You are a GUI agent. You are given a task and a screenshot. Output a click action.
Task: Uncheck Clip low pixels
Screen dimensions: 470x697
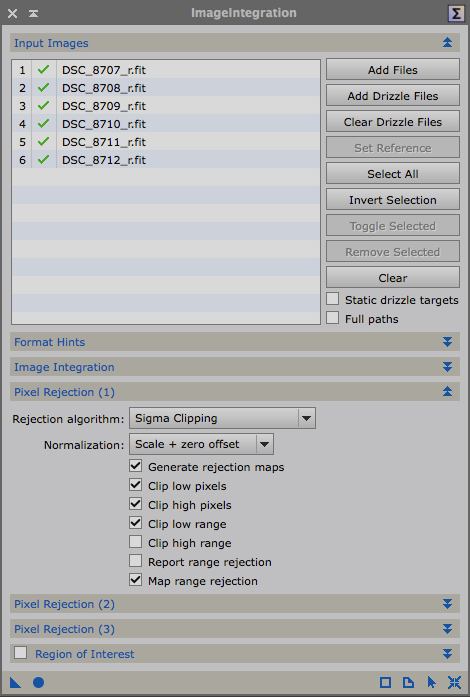pos(136,485)
